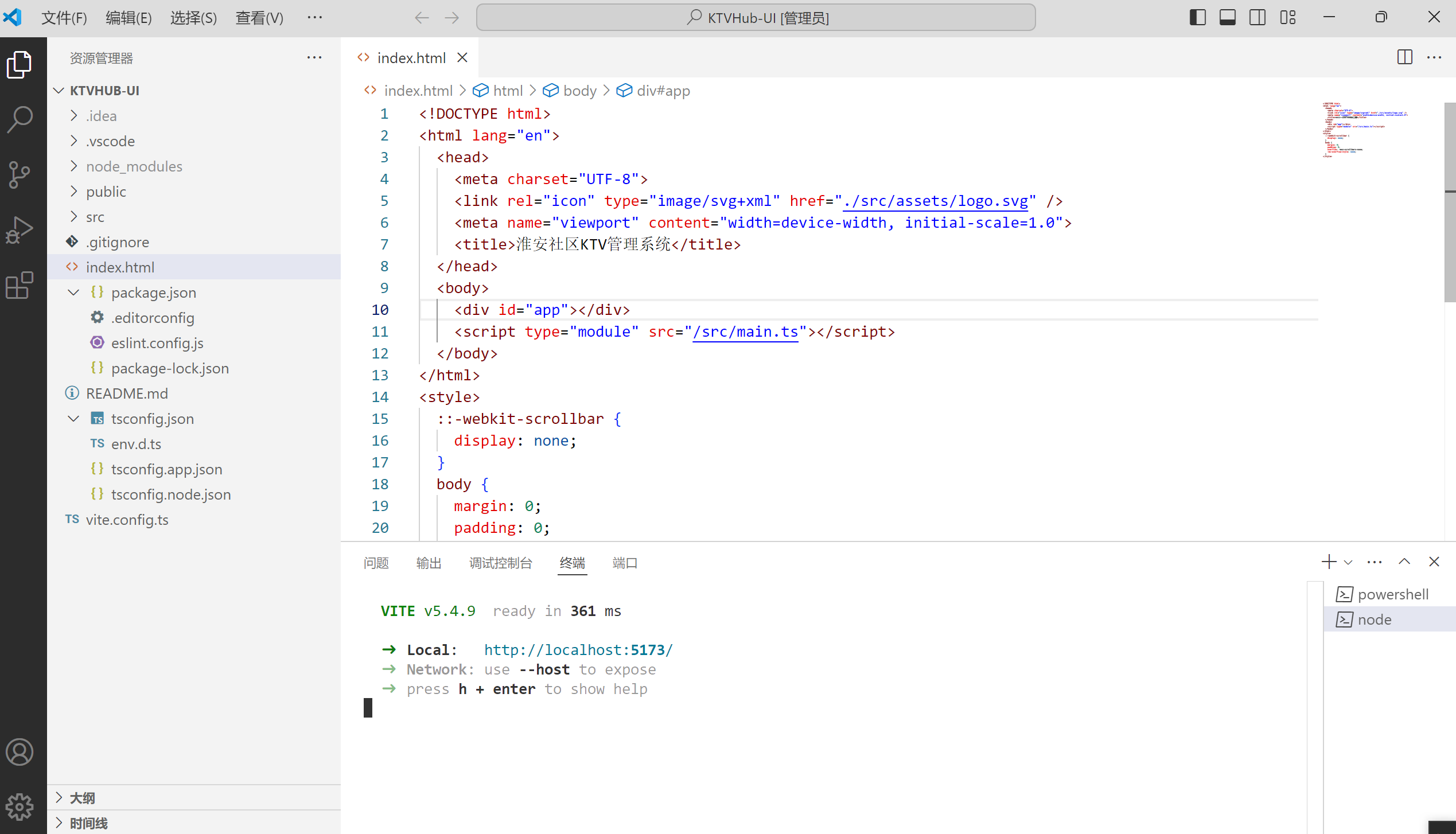Switch to the 调试控制台 panel tab
1456x834 pixels.
pyautogui.click(x=500, y=563)
